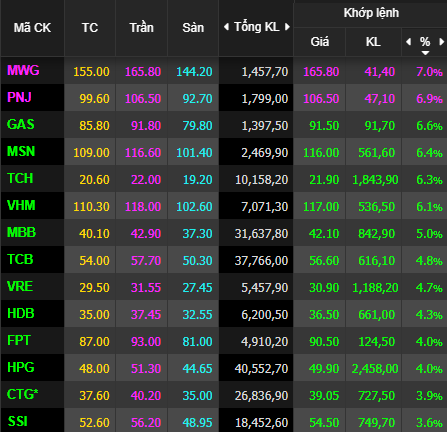The height and width of the screenshot is (432, 447).
Task: Open MWG stock symbol
Action: click(x=23, y=71)
